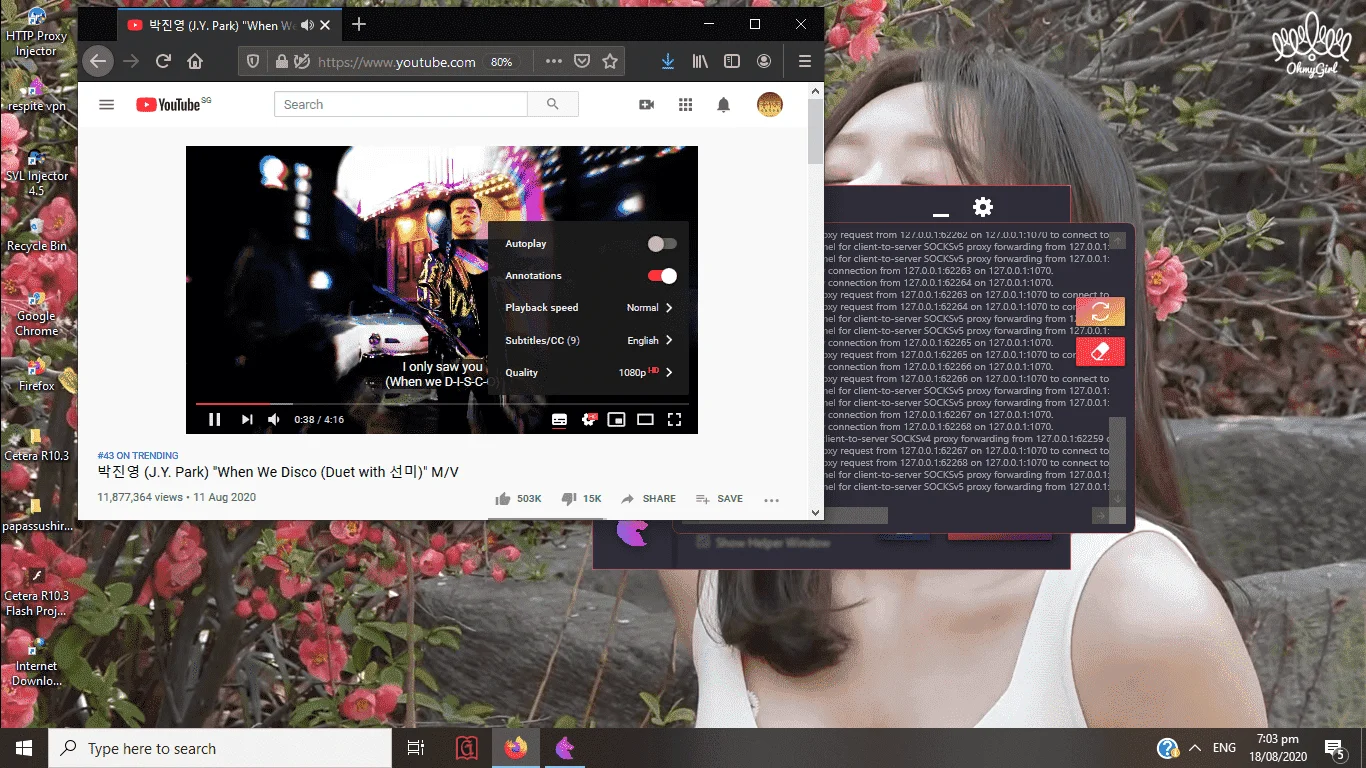This screenshot has height=768, width=1366.
Task: Save page to Pocket icon
Action: 582,62
